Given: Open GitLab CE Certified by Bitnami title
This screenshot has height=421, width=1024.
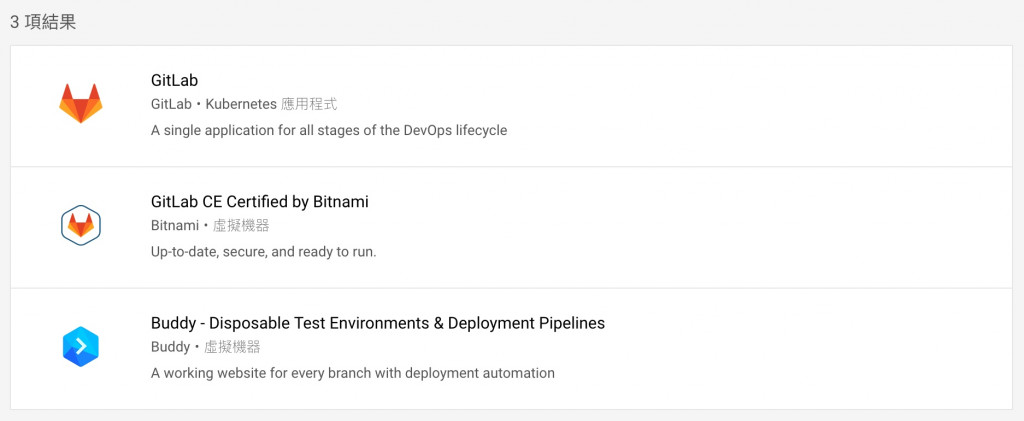Looking at the screenshot, I should point(259,201).
